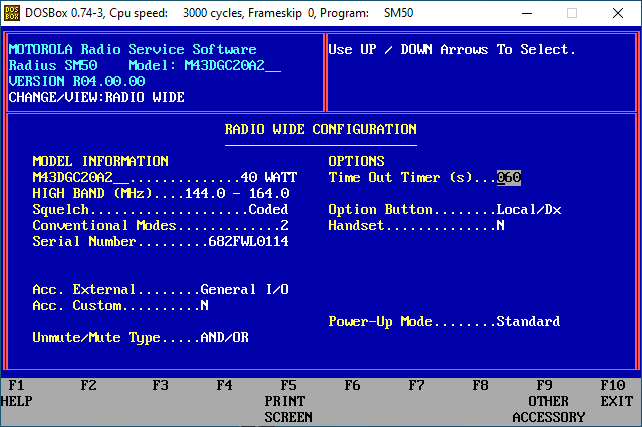This screenshot has width=642, height=427.
Task: Click the Acc. External label
Action: click(84, 289)
